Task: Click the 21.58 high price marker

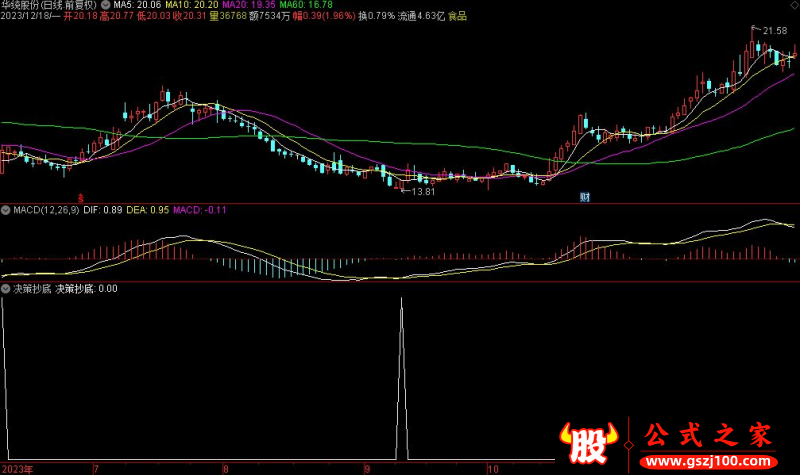Action: [x=775, y=31]
